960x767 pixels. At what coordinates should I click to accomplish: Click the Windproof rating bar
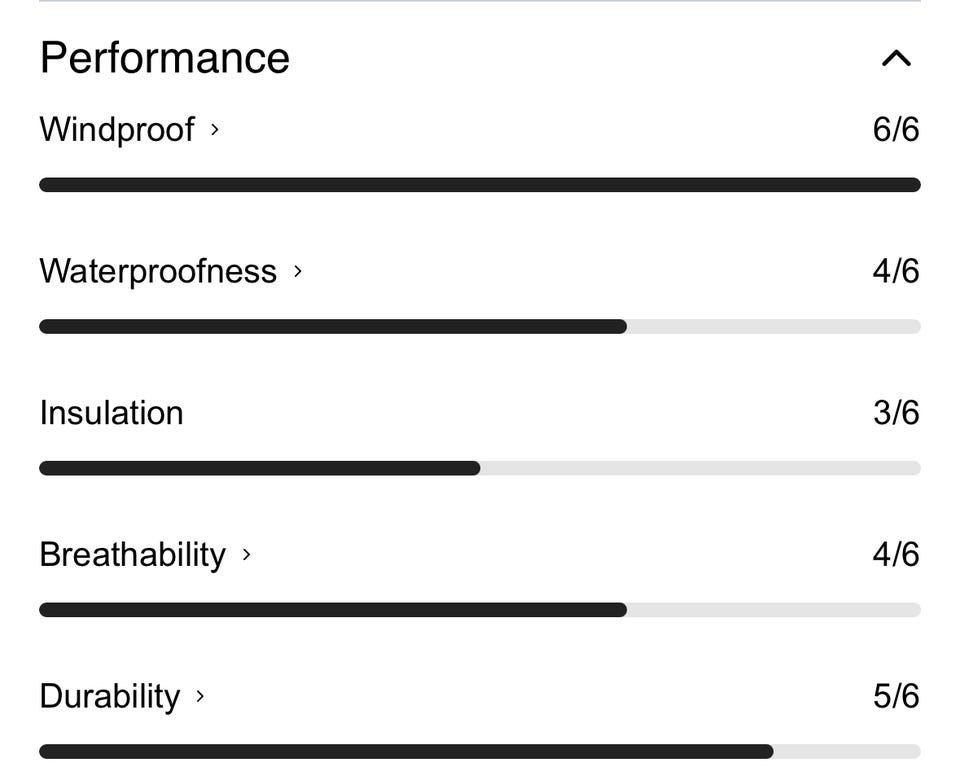coord(479,185)
